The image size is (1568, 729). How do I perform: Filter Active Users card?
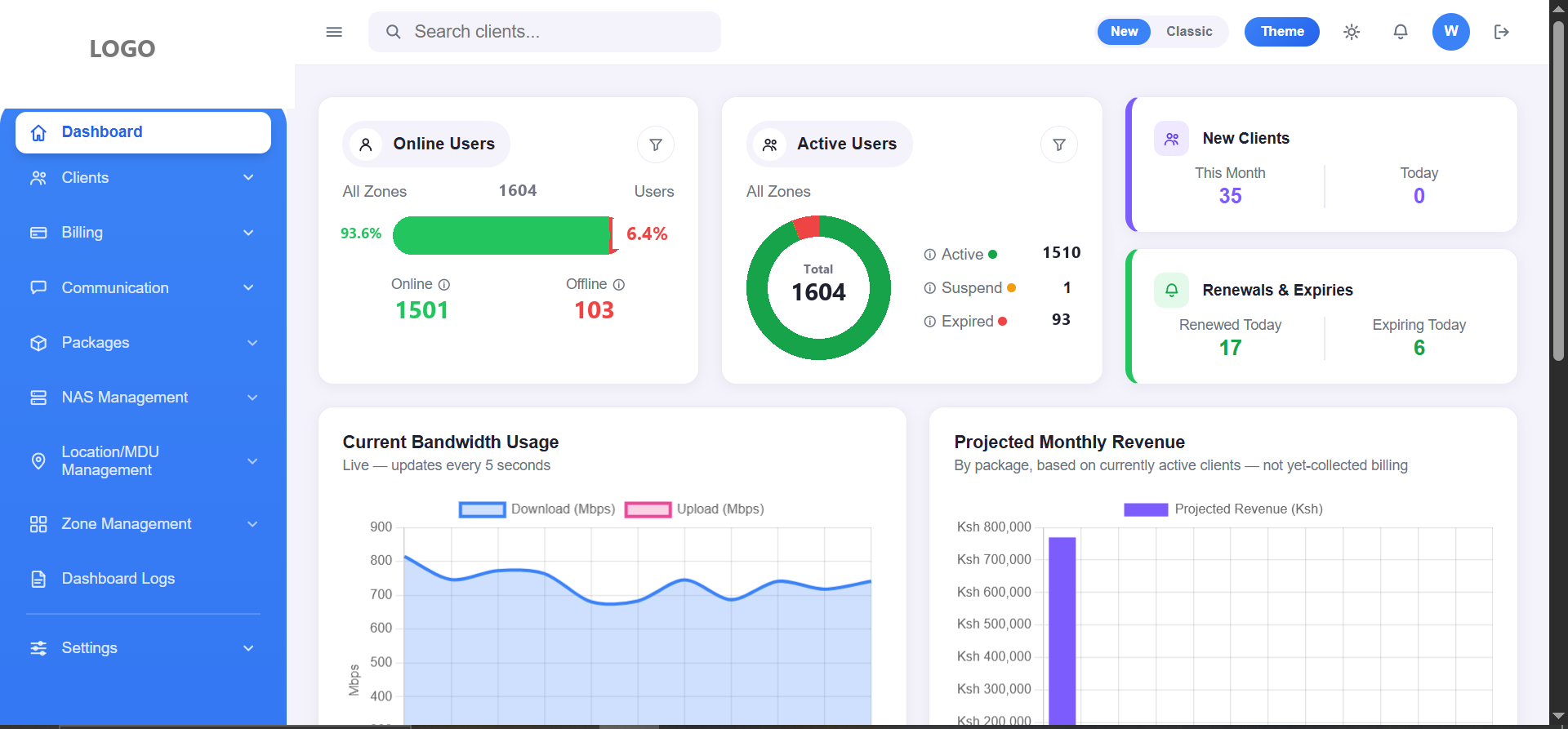pyautogui.click(x=1059, y=144)
